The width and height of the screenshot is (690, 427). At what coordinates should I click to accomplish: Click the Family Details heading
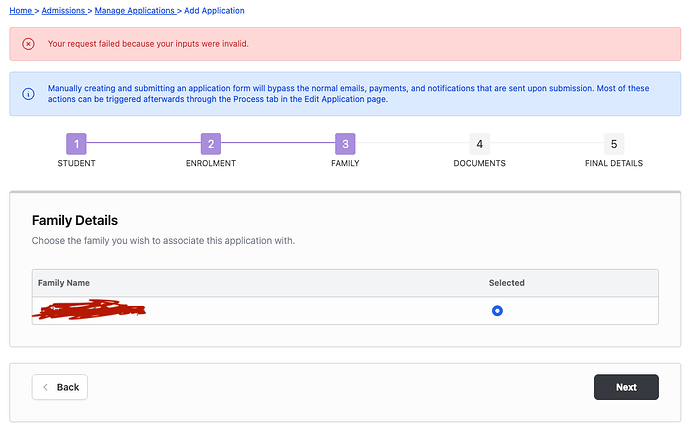point(75,220)
